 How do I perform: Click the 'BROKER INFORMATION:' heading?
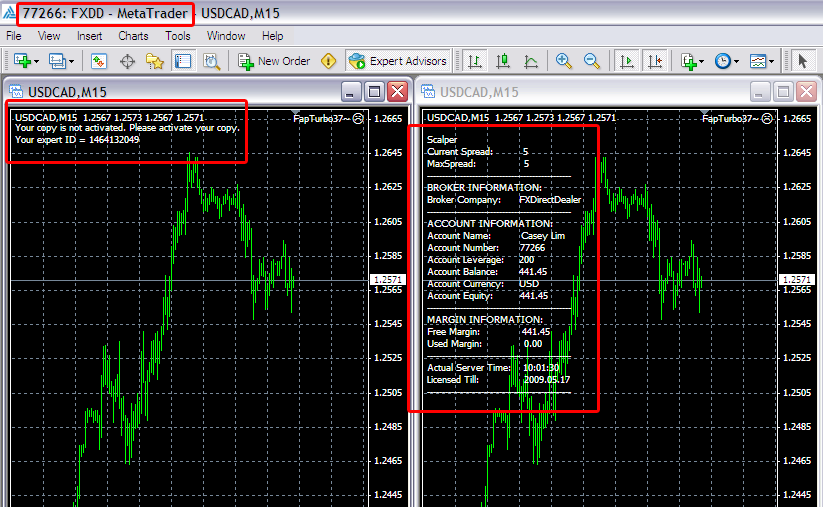484,187
